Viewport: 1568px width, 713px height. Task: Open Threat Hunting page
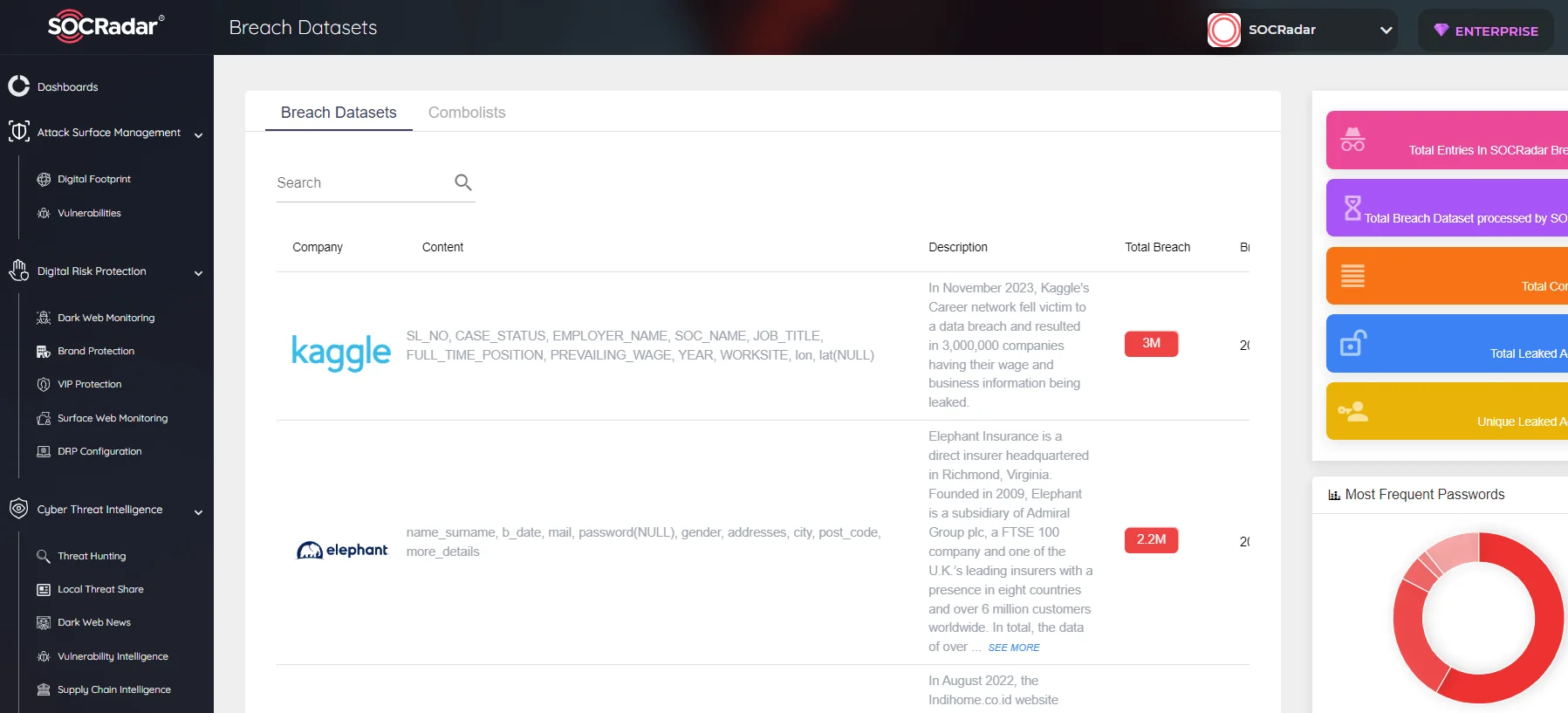92,556
